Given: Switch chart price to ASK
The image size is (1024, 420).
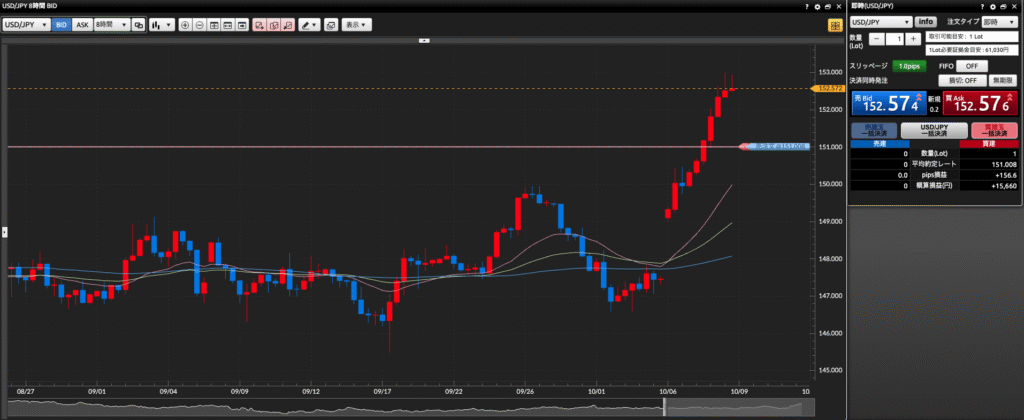Looking at the screenshot, I should [x=82, y=24].
